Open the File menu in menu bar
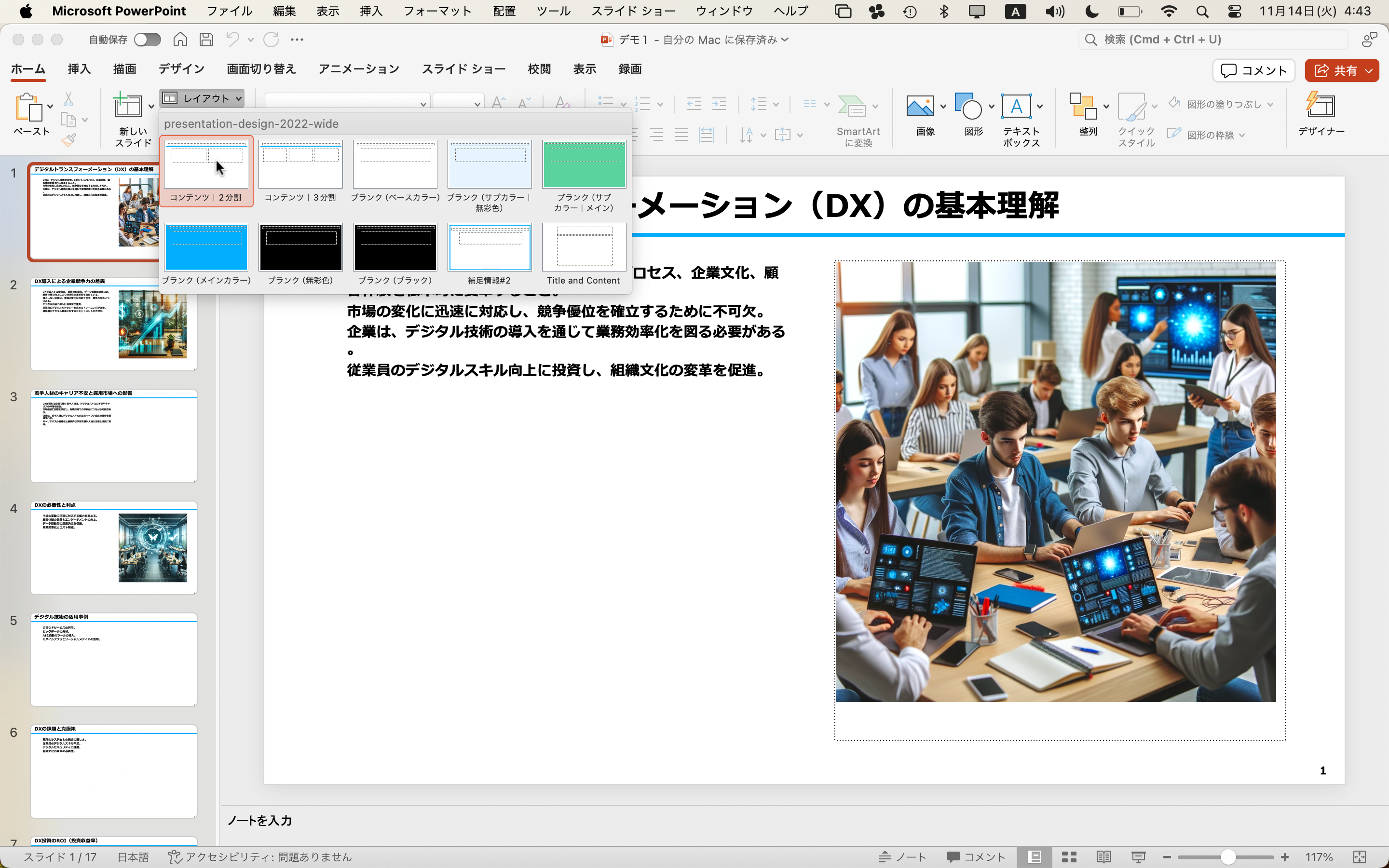Viewport: 1389px width, 868px height. tap(229, 11)
